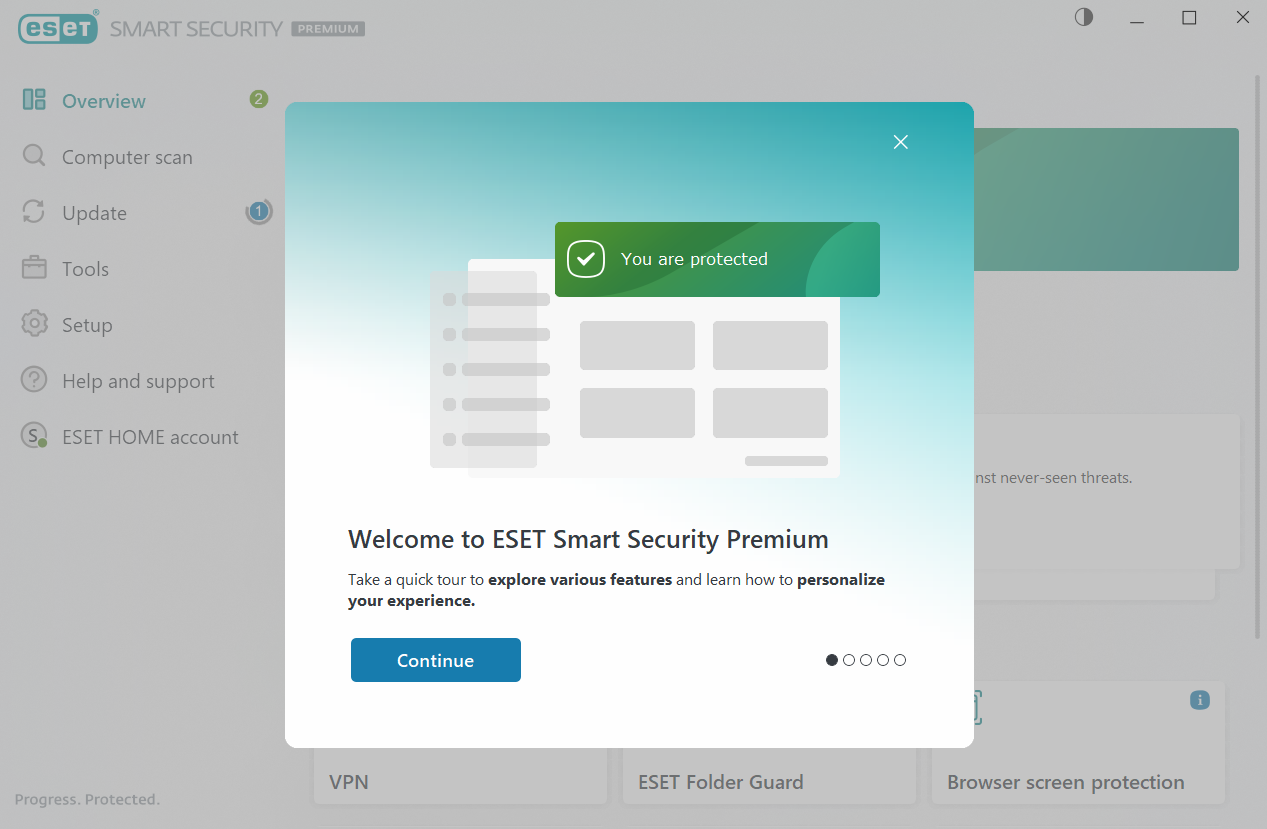The image size is (1267, 829).
Task: Select the Overview sidebar icon
Action: pos(34,100)
